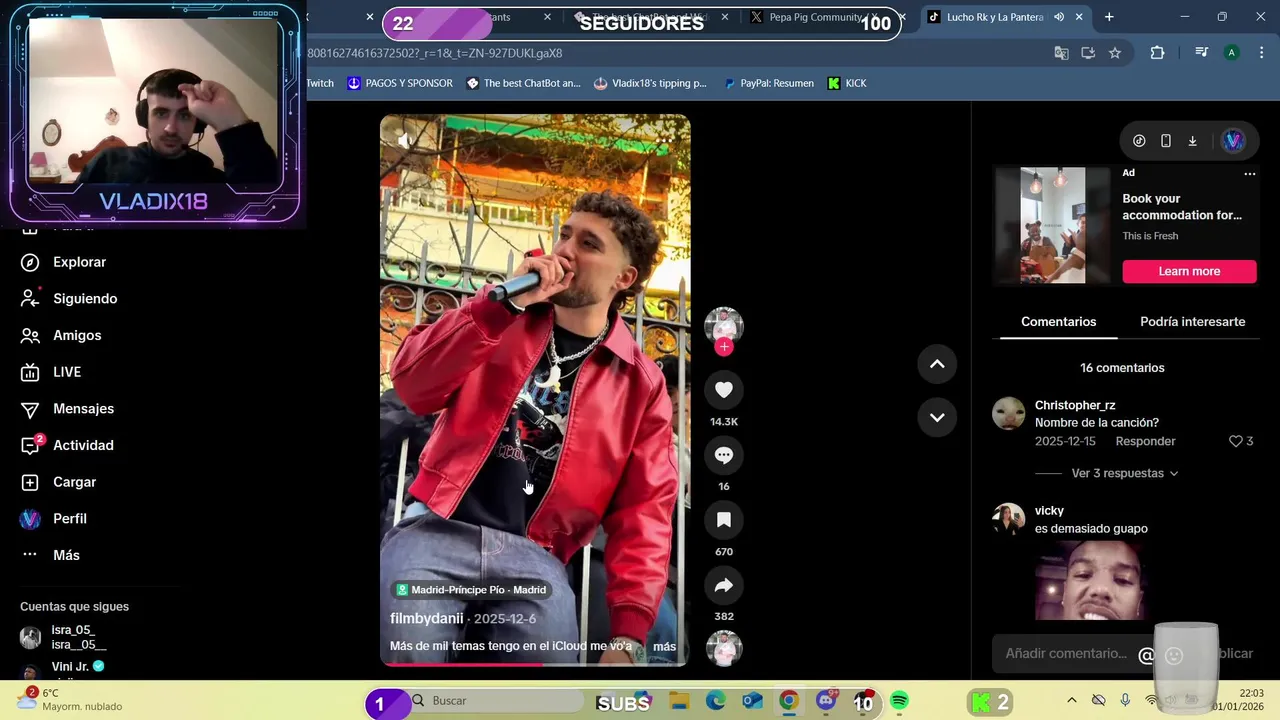The width and height of the screenshot is (1280, 720).
Task: Expand Ver 3 respuestas under Christopher_rz
Action: pos(1124,473)
